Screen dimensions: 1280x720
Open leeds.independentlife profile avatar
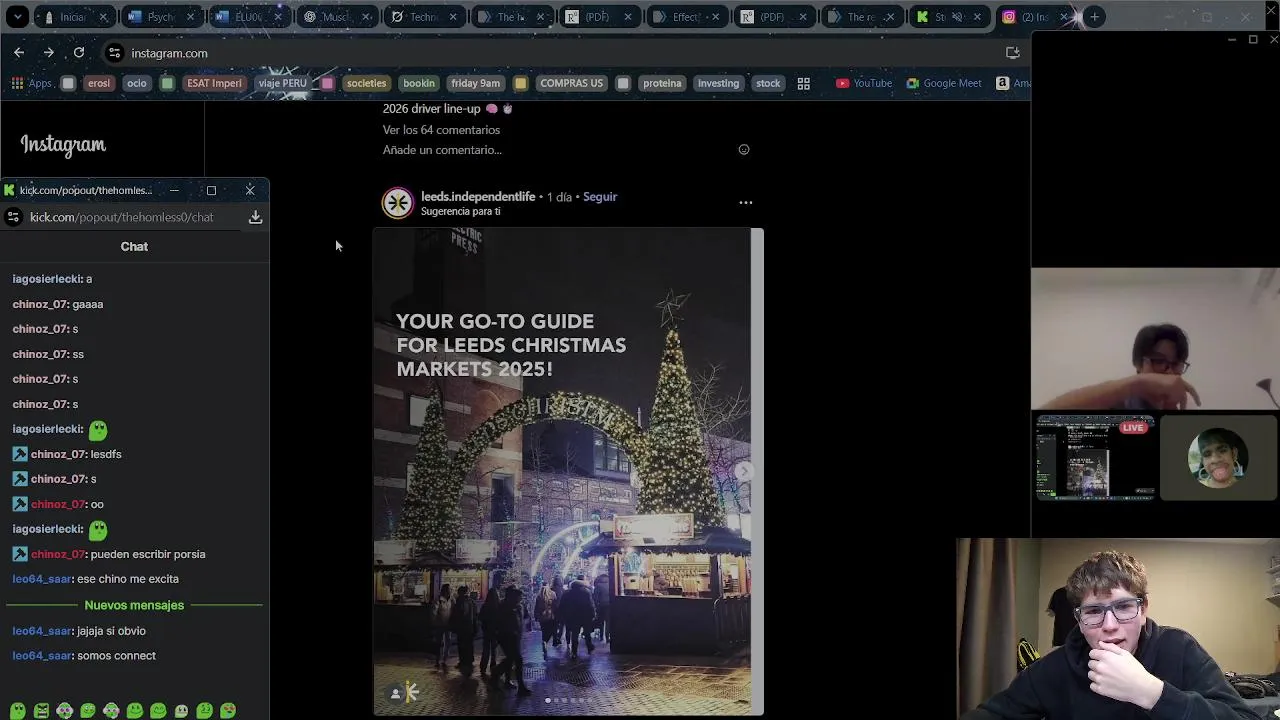pyautogui.click(x=397, y=203)
